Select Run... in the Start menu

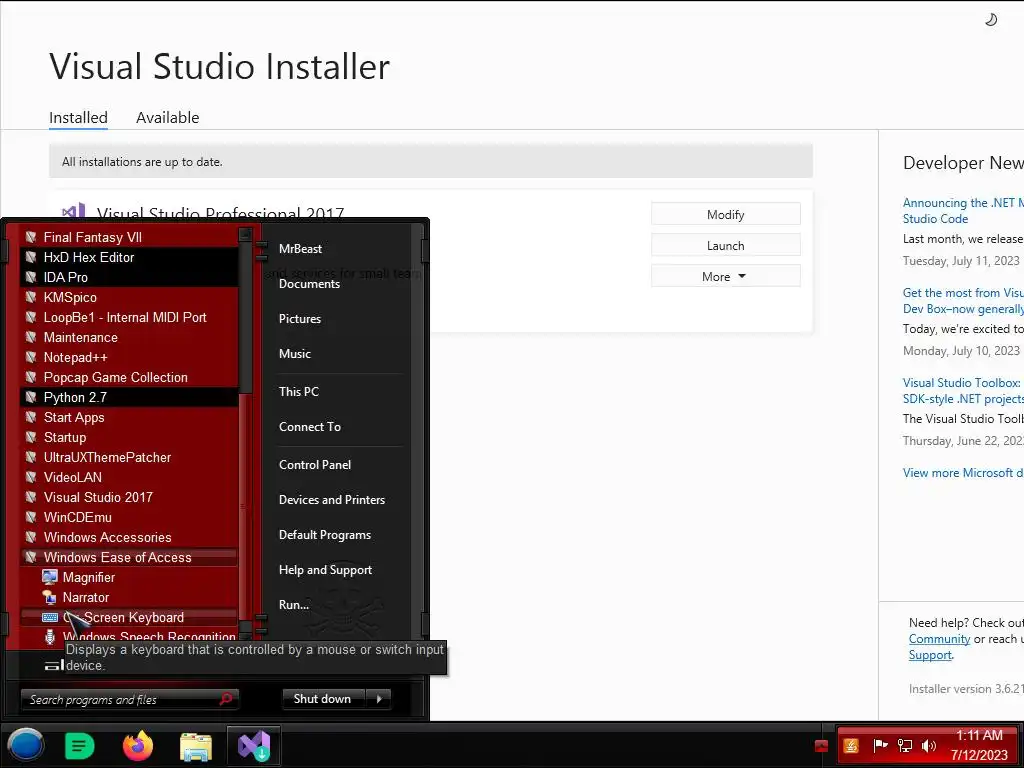[294, 605]
